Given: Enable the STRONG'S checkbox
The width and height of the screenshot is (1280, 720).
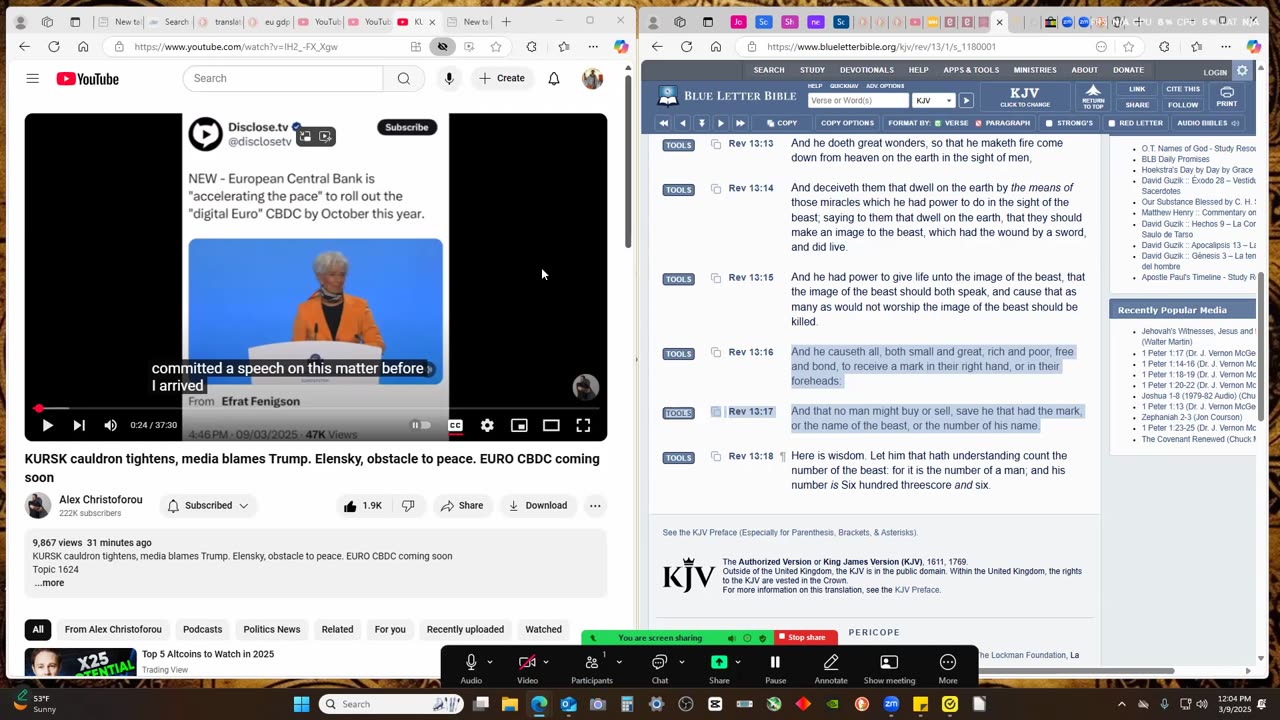Looking at the screenshot, I should coord(1049,123).
